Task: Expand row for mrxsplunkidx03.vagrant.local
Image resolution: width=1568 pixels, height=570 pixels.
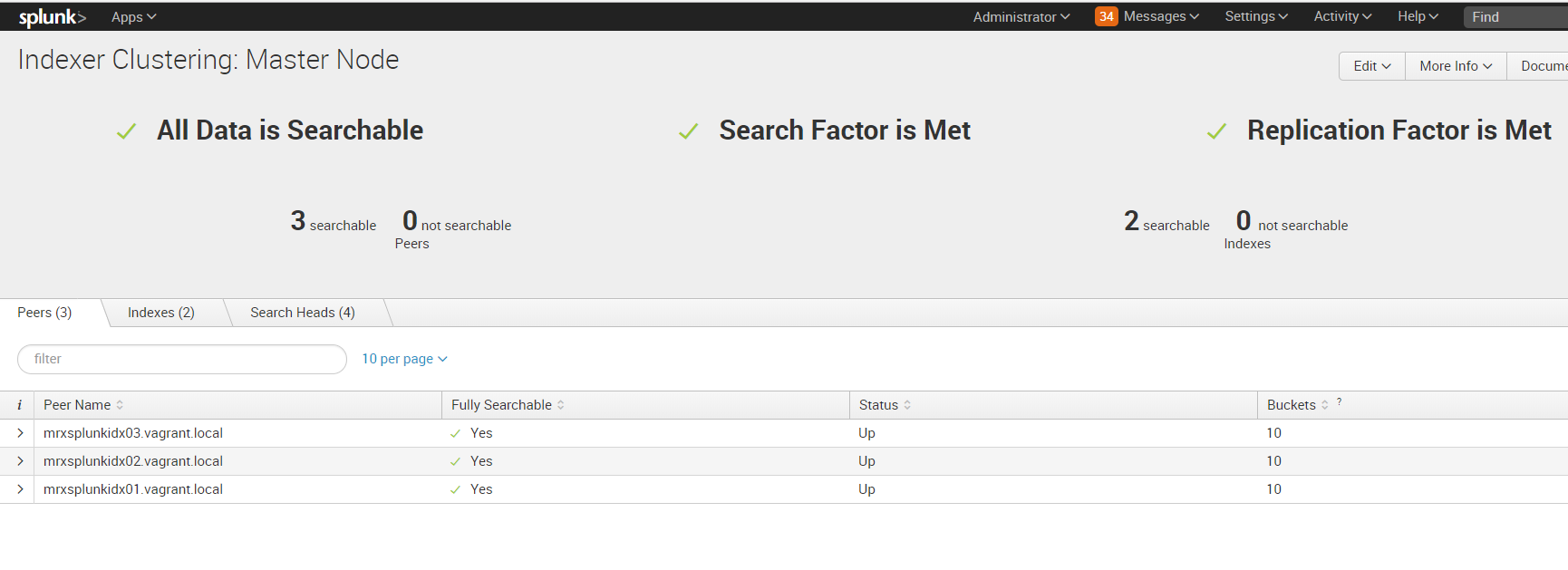Action: point(20,433)
